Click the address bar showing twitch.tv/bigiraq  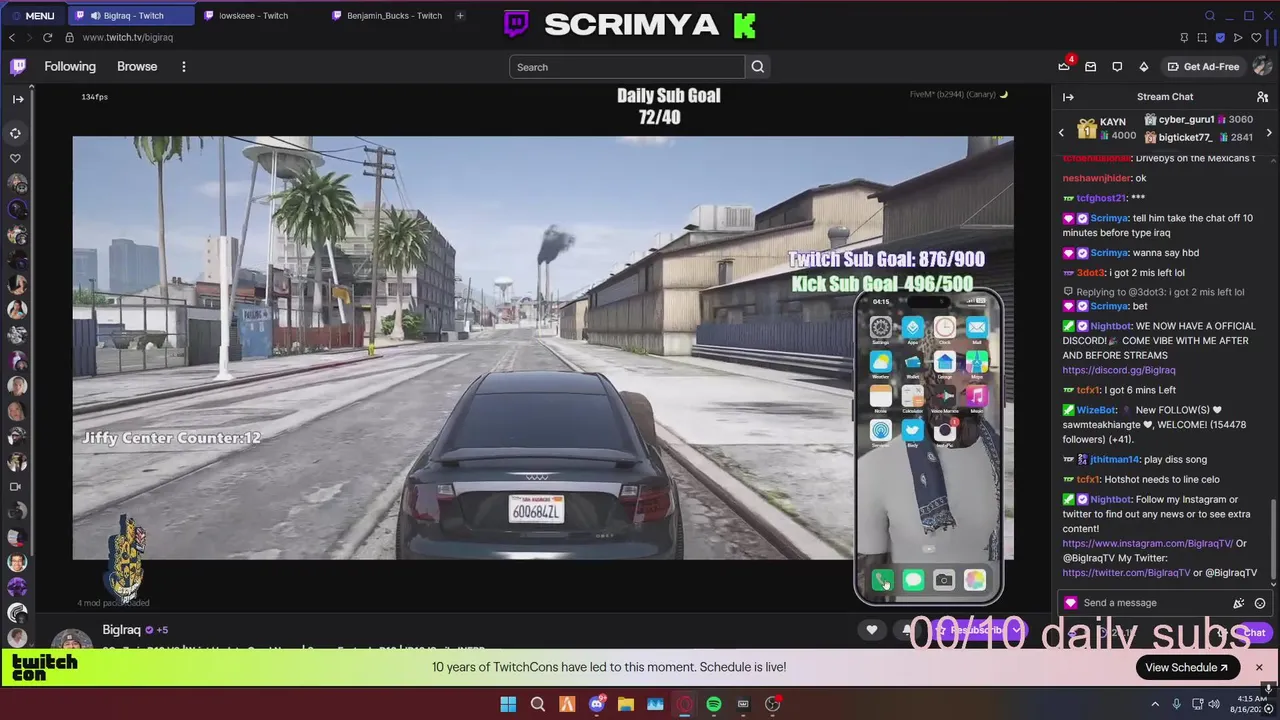(128, 37)
